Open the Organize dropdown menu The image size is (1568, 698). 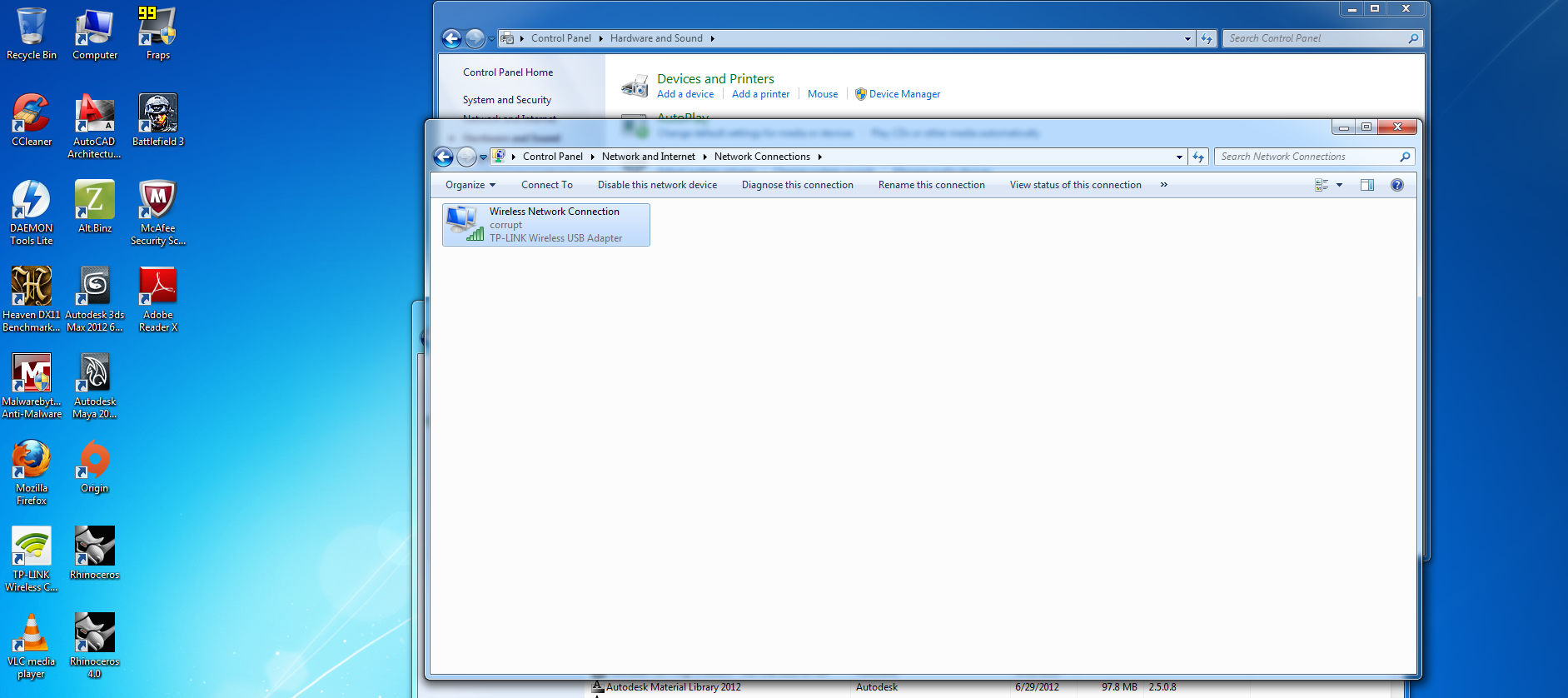click(x=470, y=185)
